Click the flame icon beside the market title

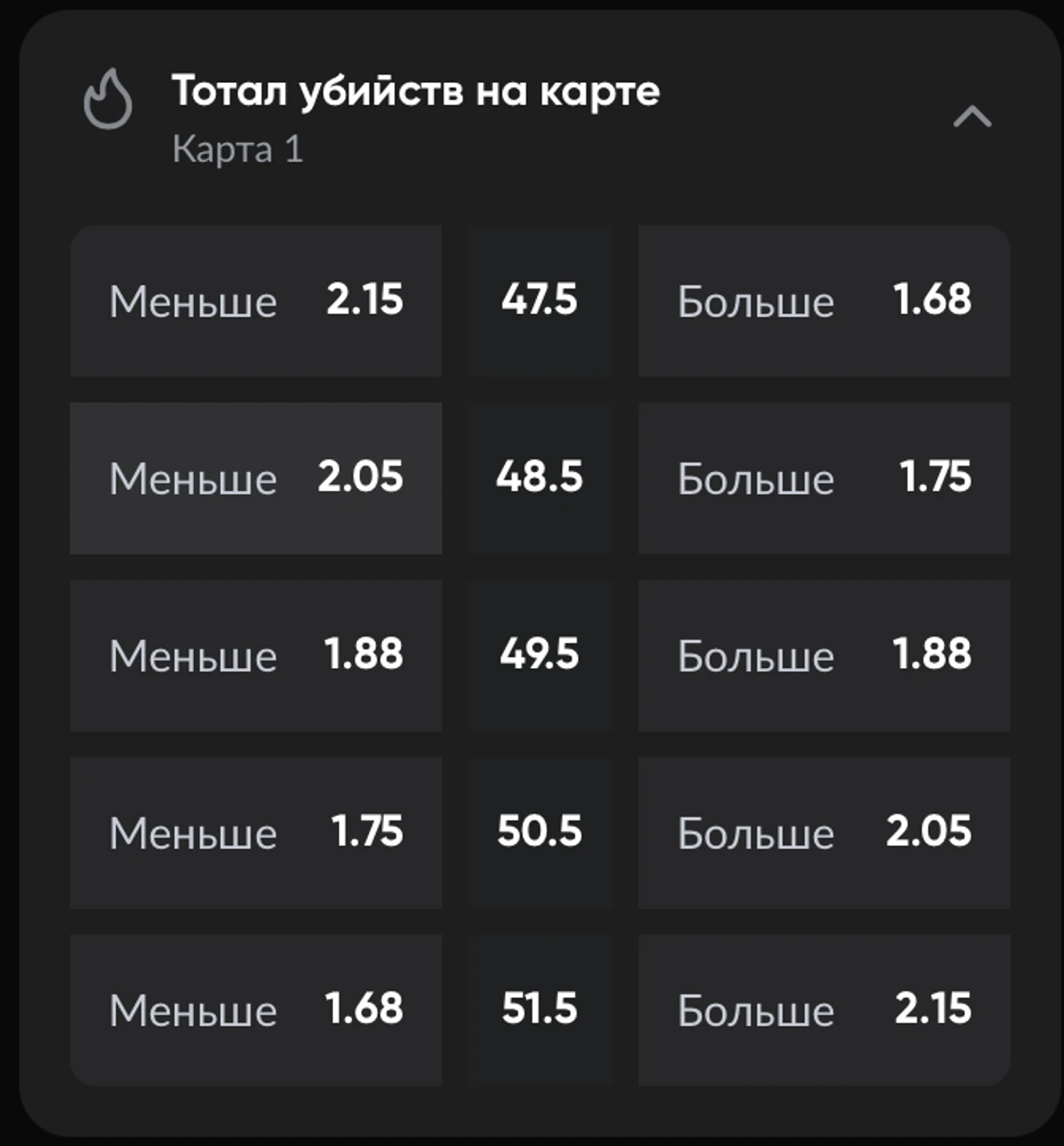coord(108,100)
